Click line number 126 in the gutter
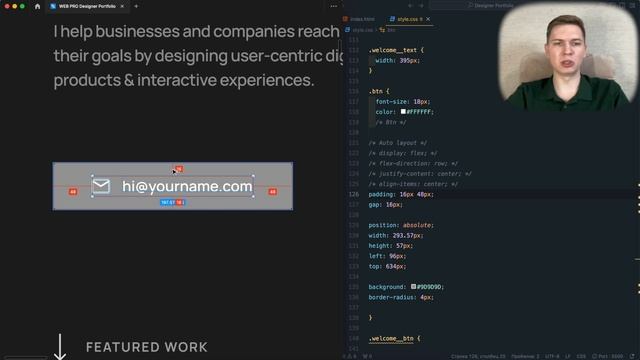 353,194
